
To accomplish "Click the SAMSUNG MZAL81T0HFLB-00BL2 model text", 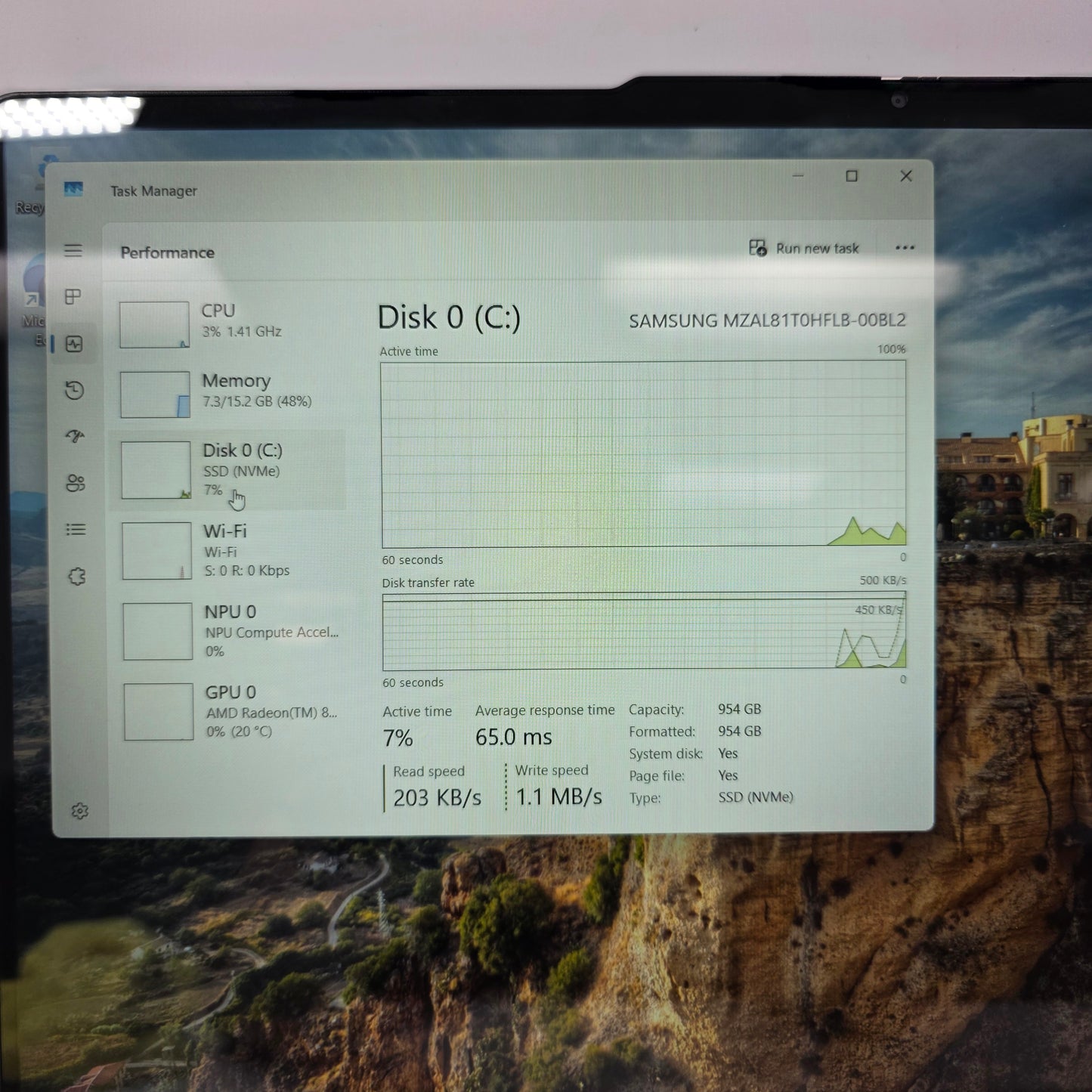I will (767, 320).
